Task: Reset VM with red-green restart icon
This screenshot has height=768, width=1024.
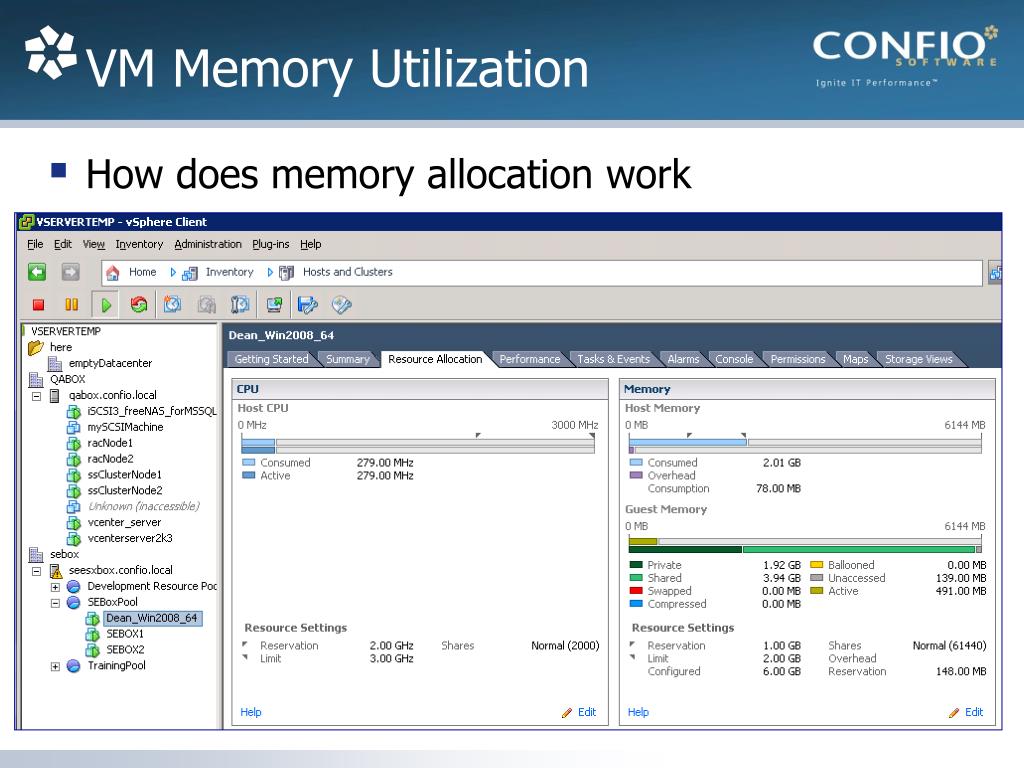Action: tap(138, 304)
